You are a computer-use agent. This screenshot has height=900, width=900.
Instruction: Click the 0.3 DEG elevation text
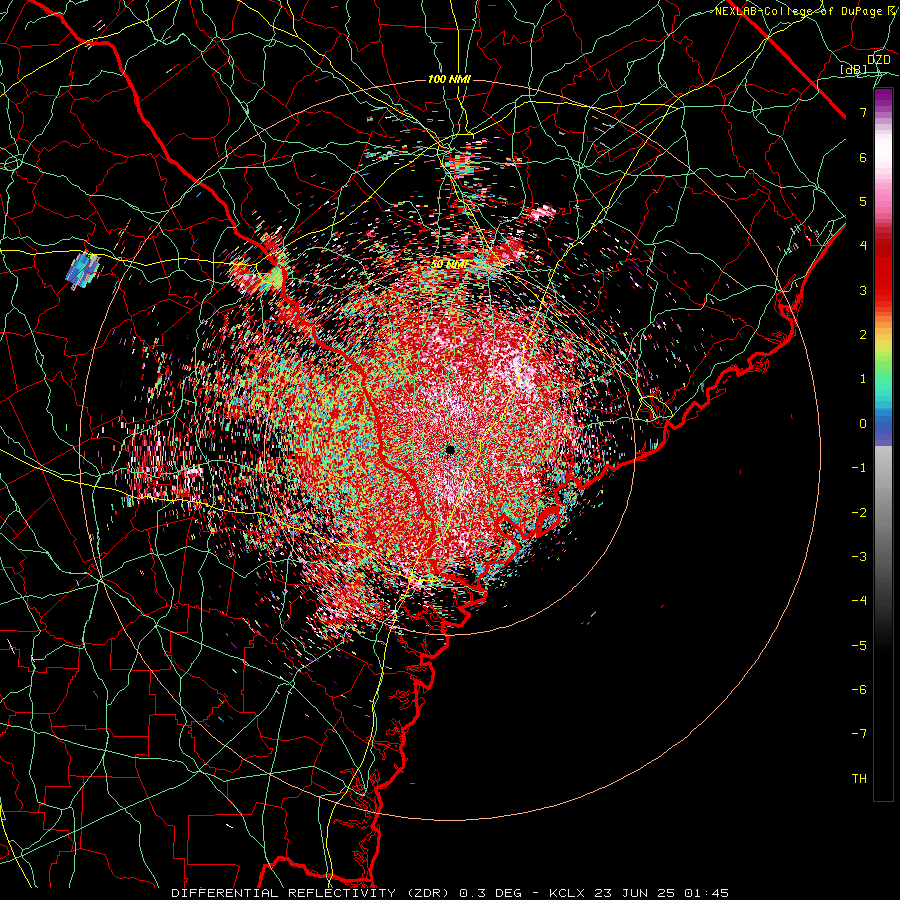pos(491,893)
